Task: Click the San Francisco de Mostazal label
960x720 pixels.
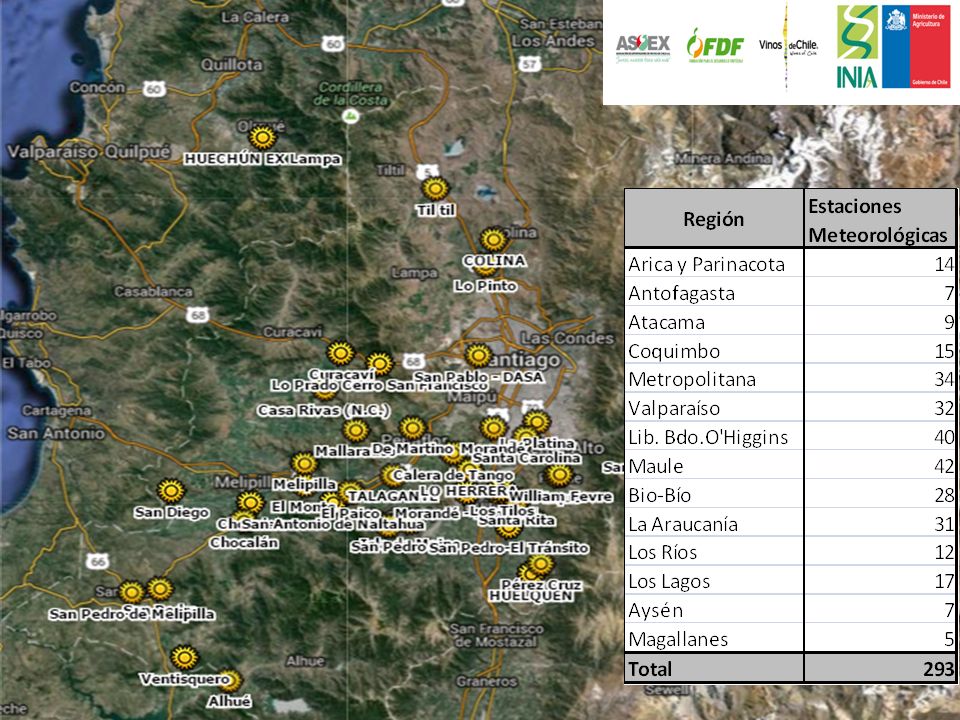Action: tap(497, 635)
